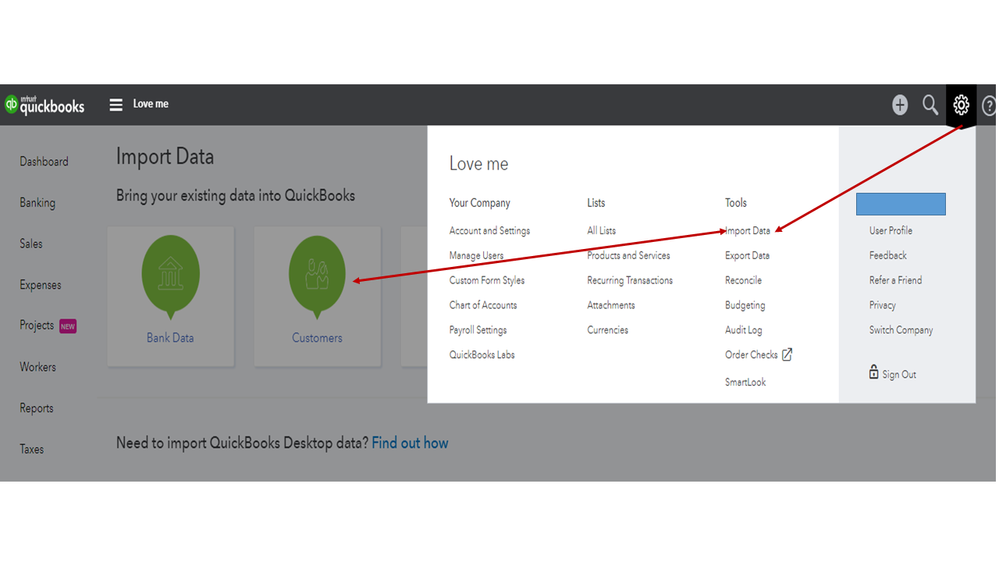The image size is (999, 562).
Task: Click the Customers card label
Action: coord(317,338)
